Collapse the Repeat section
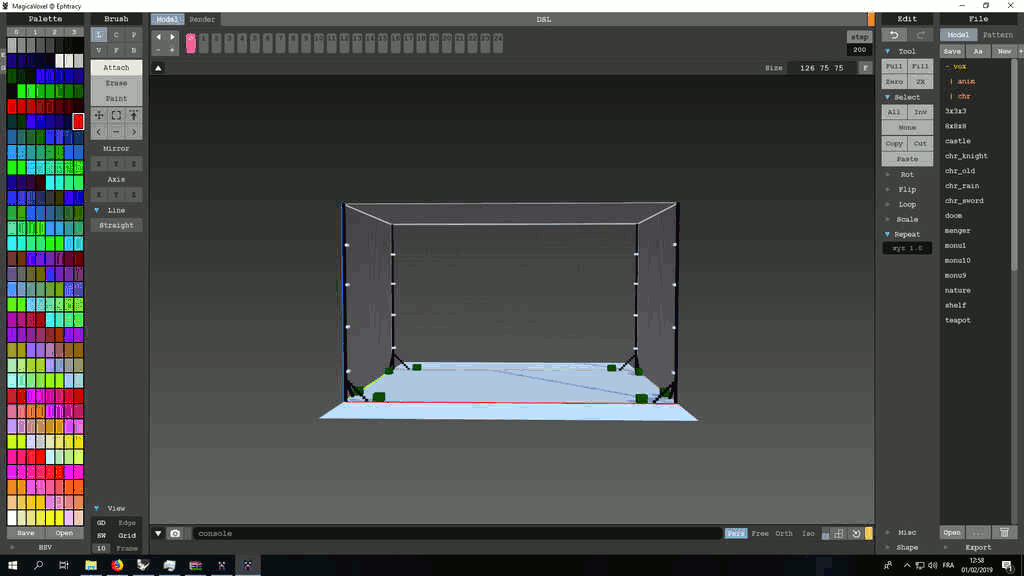Screen dimensions: 1024x576 (x=888, y=234)
